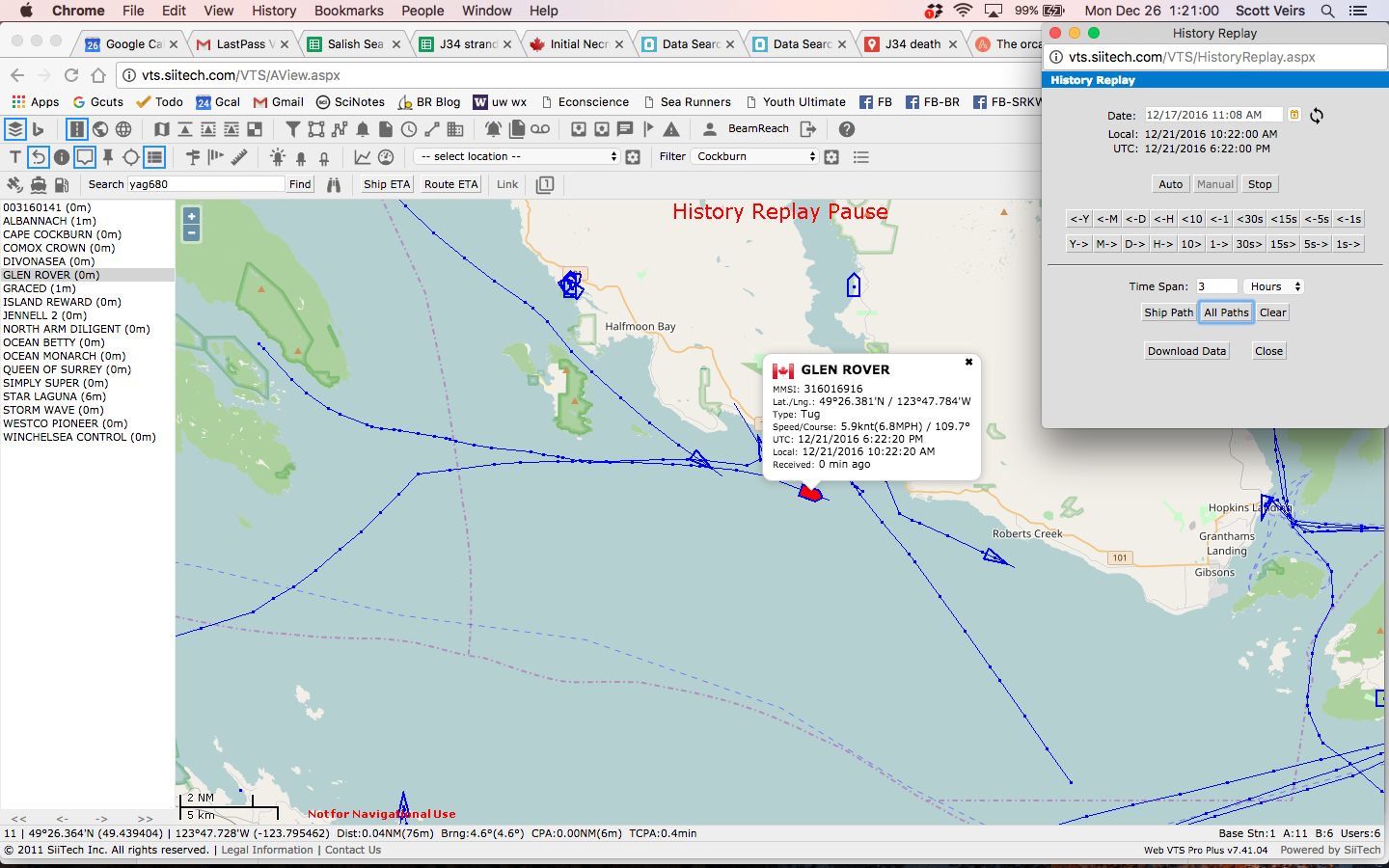Open the Bookmarks menu in menu bar
This screenshot has height=868, width=1389.
pos(348,11)
